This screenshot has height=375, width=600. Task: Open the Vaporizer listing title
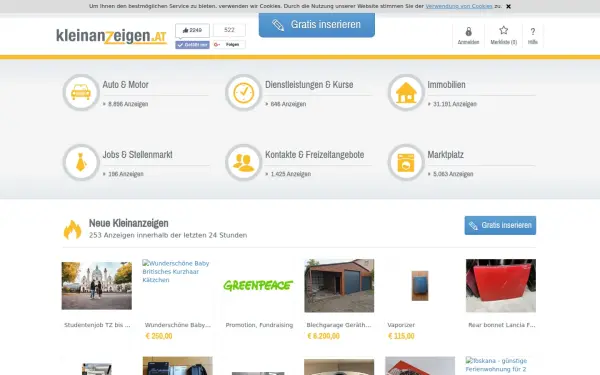(401, 325)
